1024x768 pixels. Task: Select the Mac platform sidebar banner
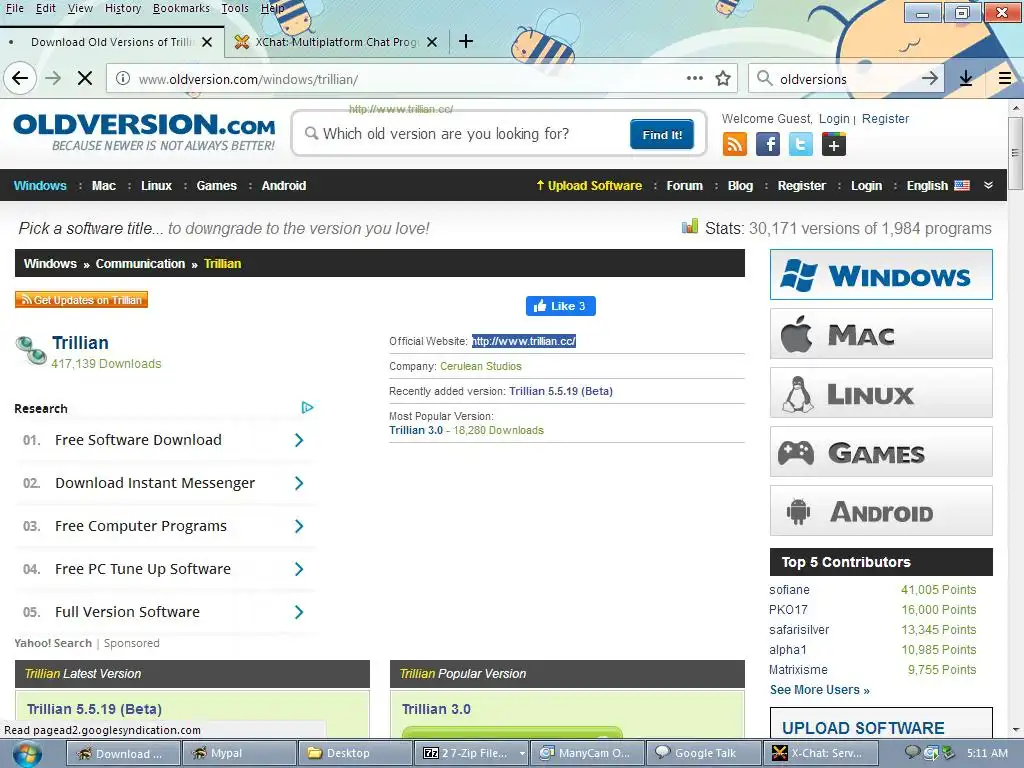[x=881, y=334]
